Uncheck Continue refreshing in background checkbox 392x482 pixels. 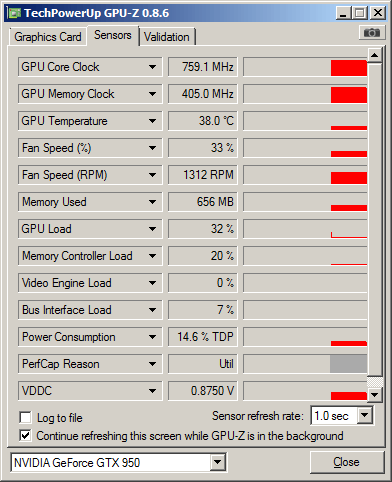click(x=26, y=436)
